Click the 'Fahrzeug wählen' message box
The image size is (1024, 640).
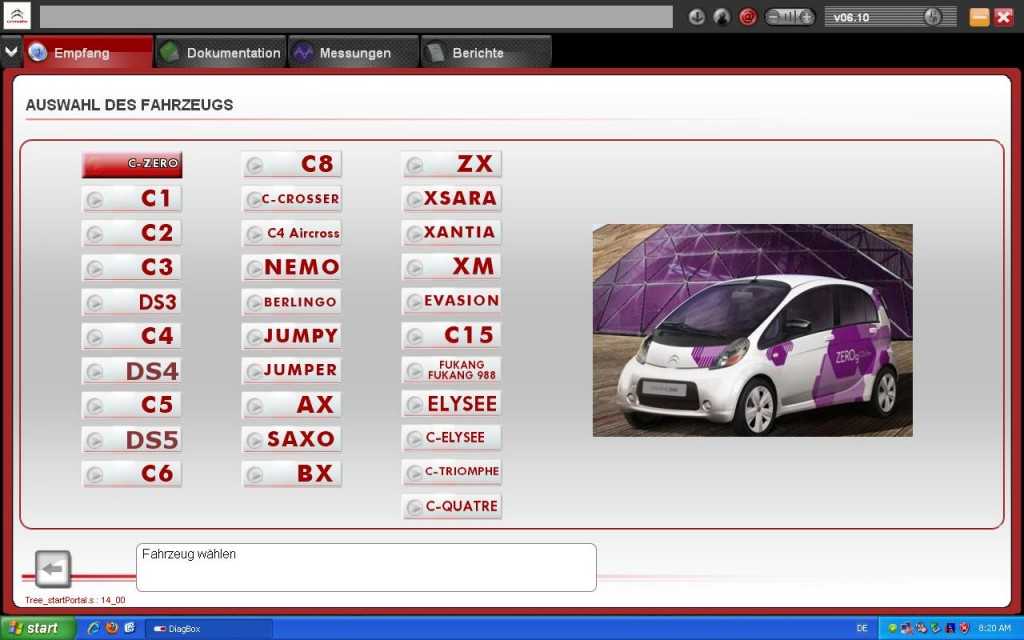pos(366,568)
